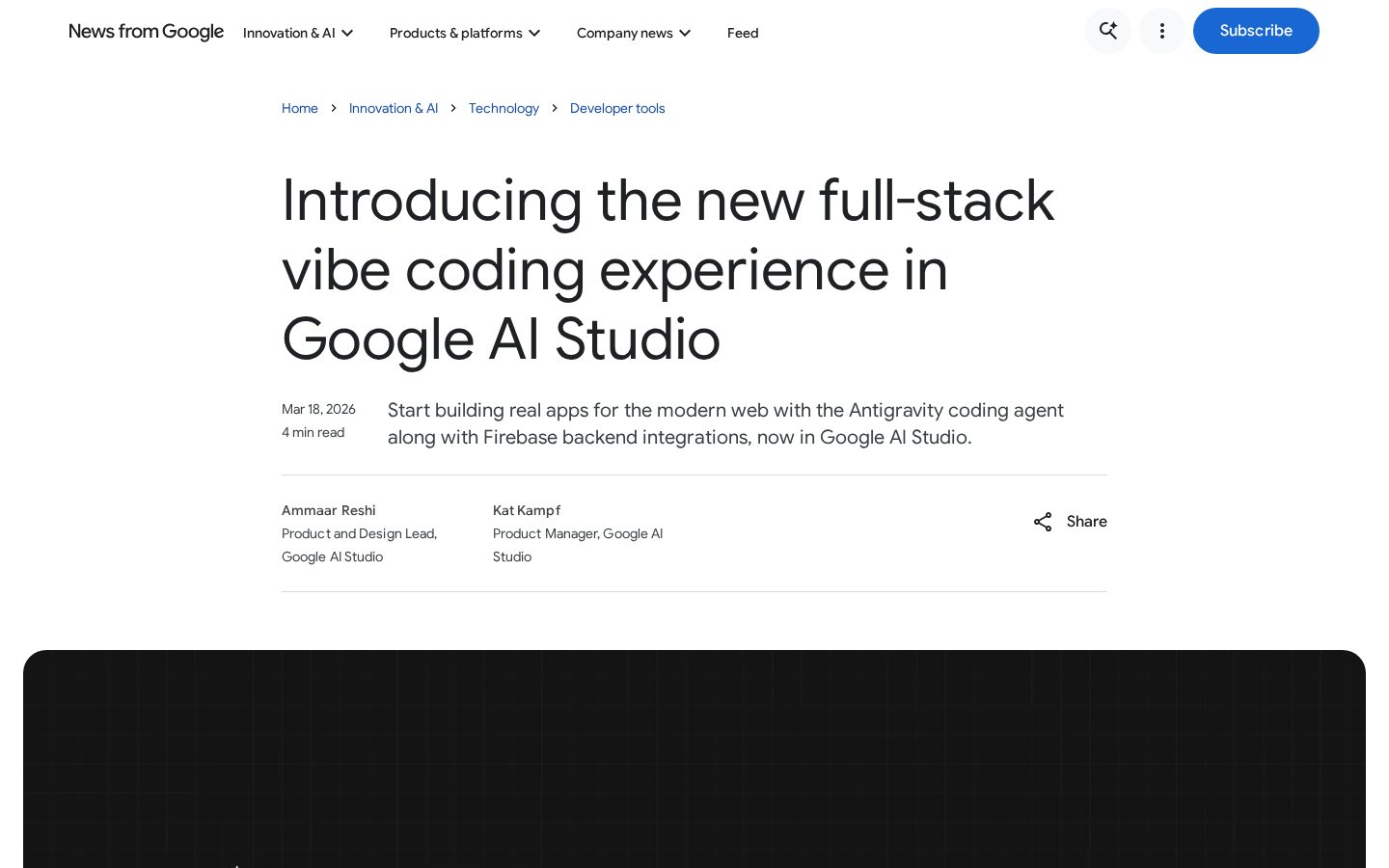Screen dimensions: 1389x868
Task: Follow the Home breadcrumb link
Action: [x=300, y=108]
